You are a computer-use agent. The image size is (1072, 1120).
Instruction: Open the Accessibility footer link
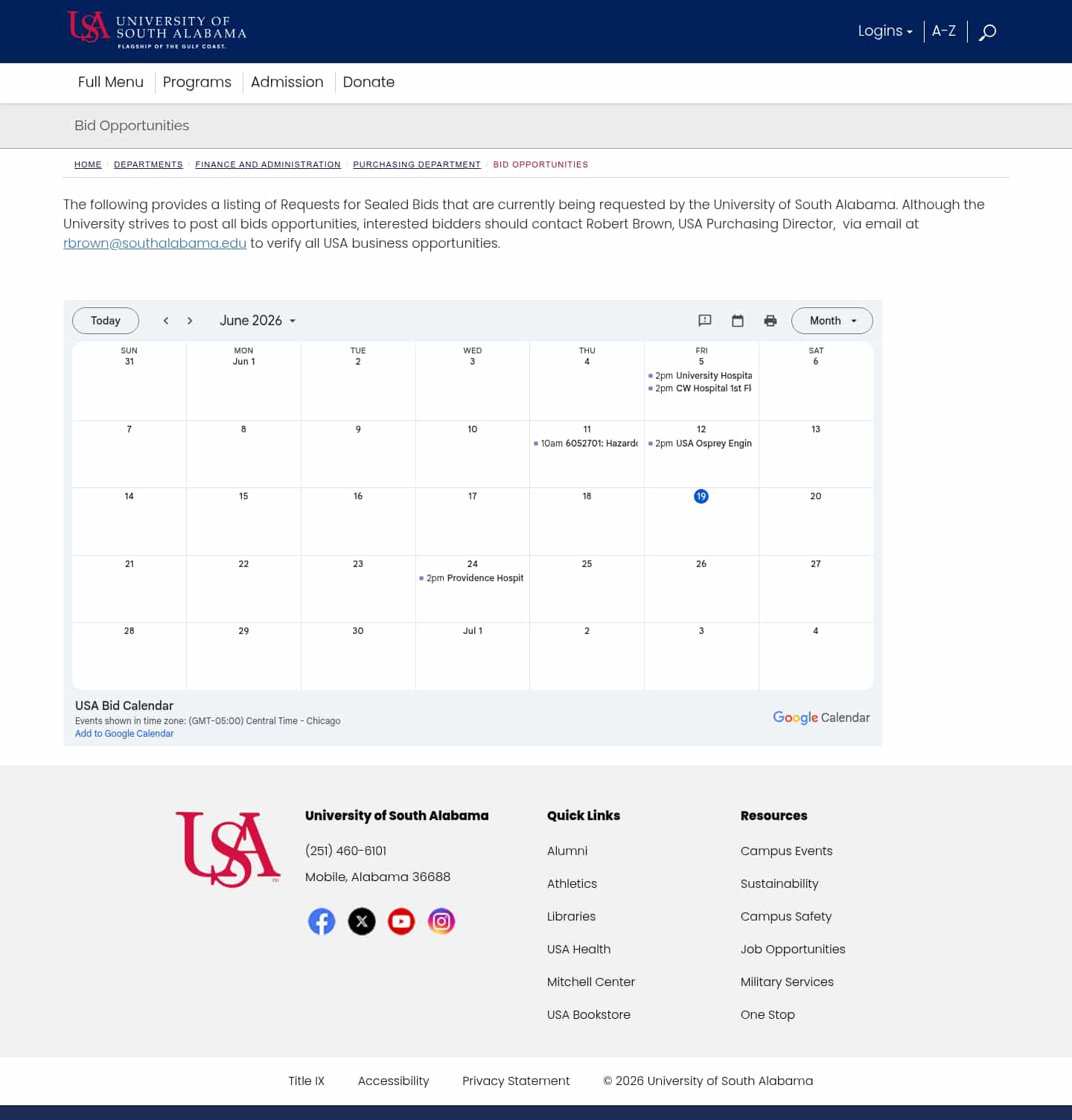point(394,1081)
